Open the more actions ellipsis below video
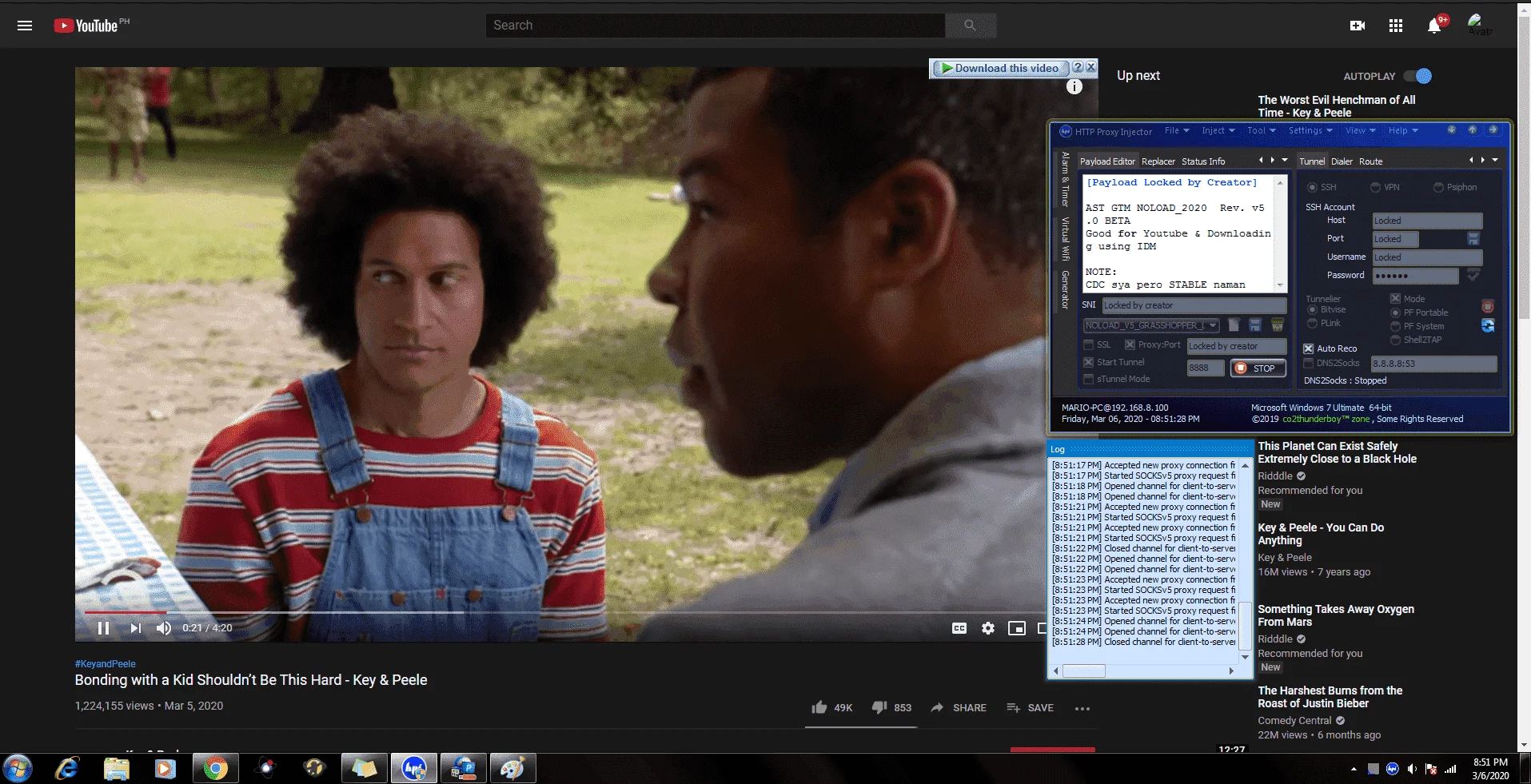The height and width of the screenshot is (784, 1531). pyautogui.click(x=1082, y=708)
